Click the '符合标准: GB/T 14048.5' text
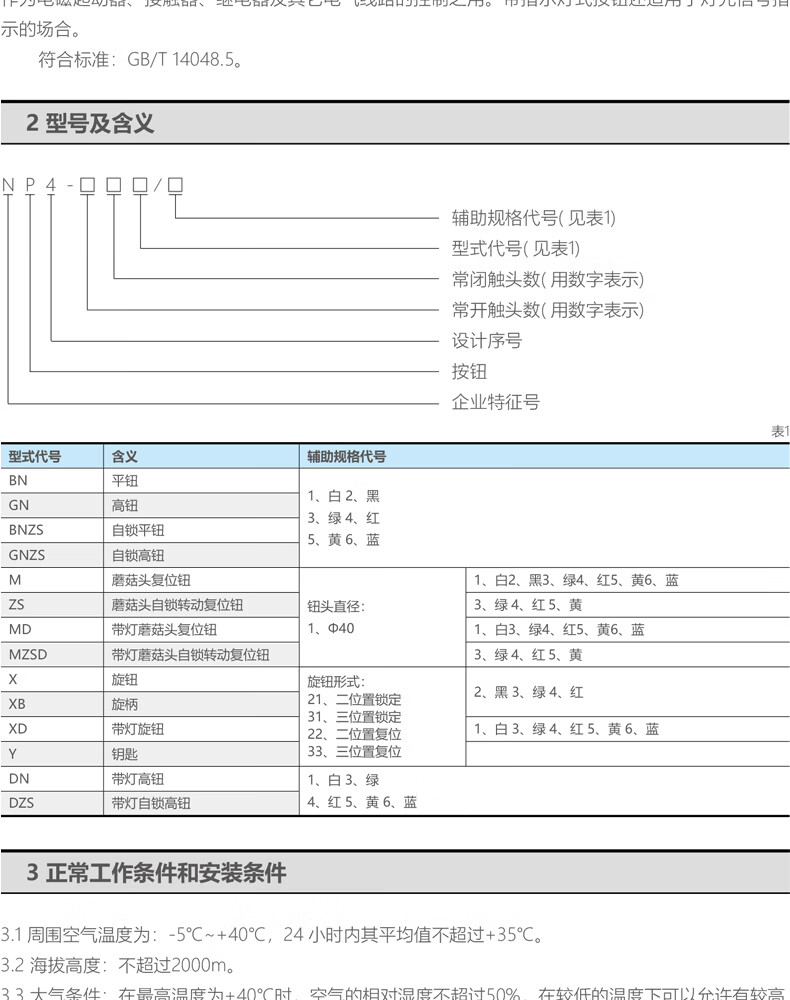The width and height of the screenshot is (790, 1000). tap(140, 60)
